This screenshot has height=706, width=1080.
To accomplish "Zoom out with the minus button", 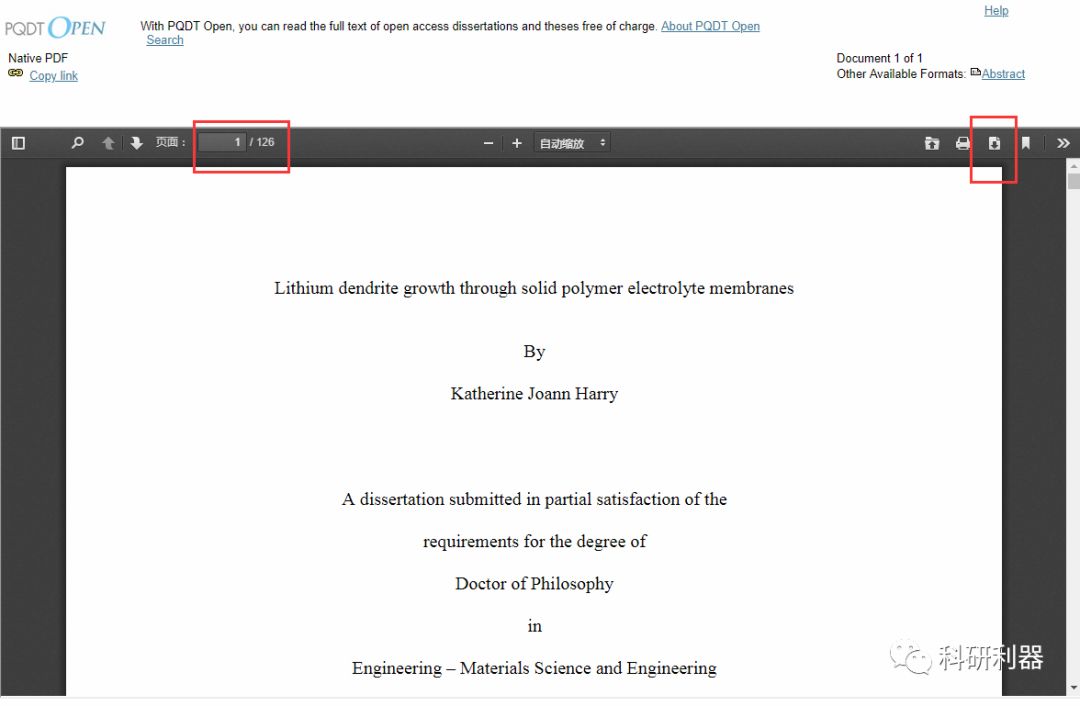I will tap(488, 143).
